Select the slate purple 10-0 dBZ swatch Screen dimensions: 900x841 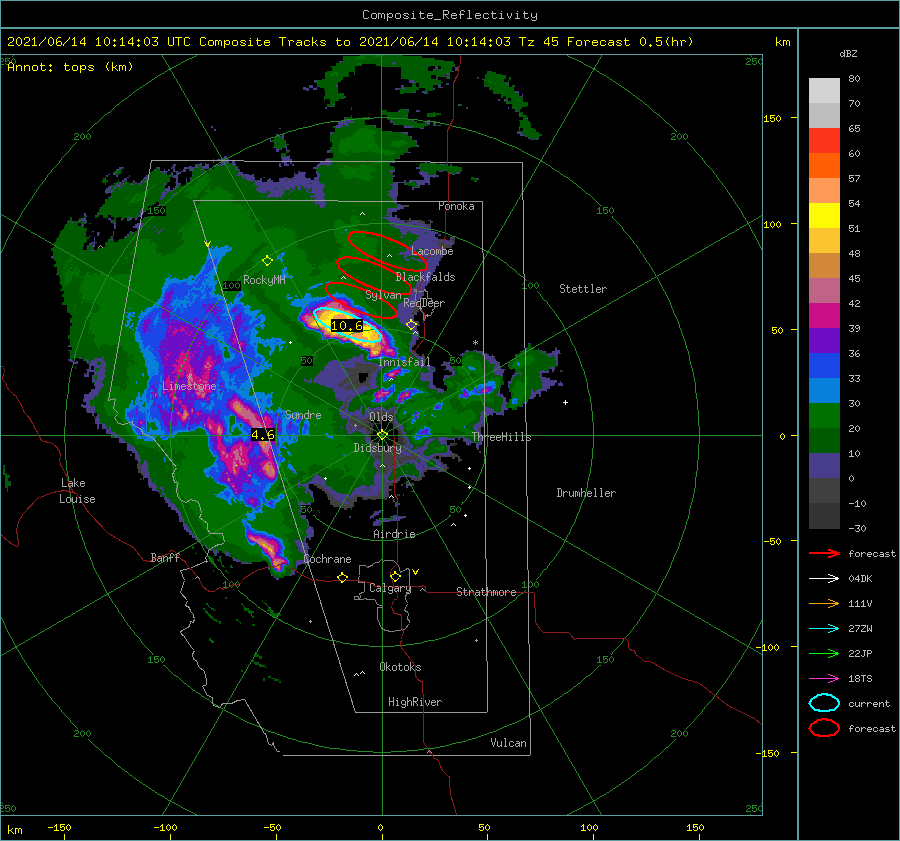824,466
